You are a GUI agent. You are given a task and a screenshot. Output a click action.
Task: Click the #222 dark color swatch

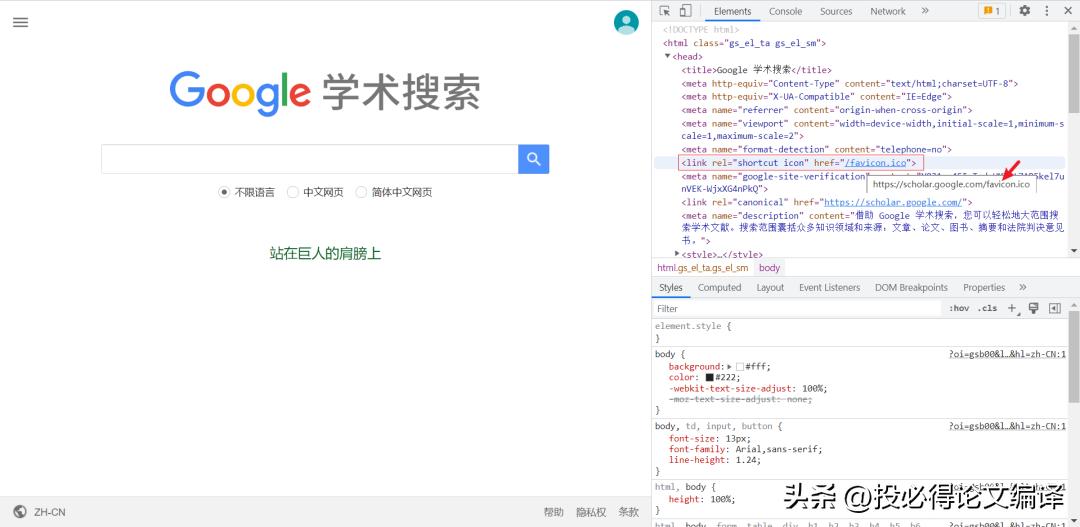709,378
